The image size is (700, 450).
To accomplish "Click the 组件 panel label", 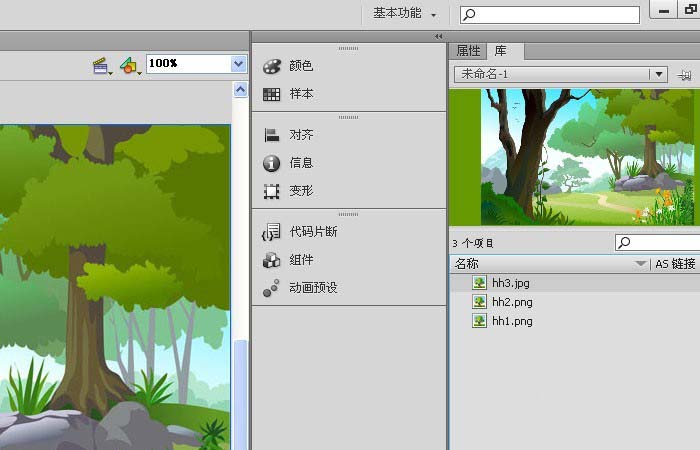I will coord(301,260).
